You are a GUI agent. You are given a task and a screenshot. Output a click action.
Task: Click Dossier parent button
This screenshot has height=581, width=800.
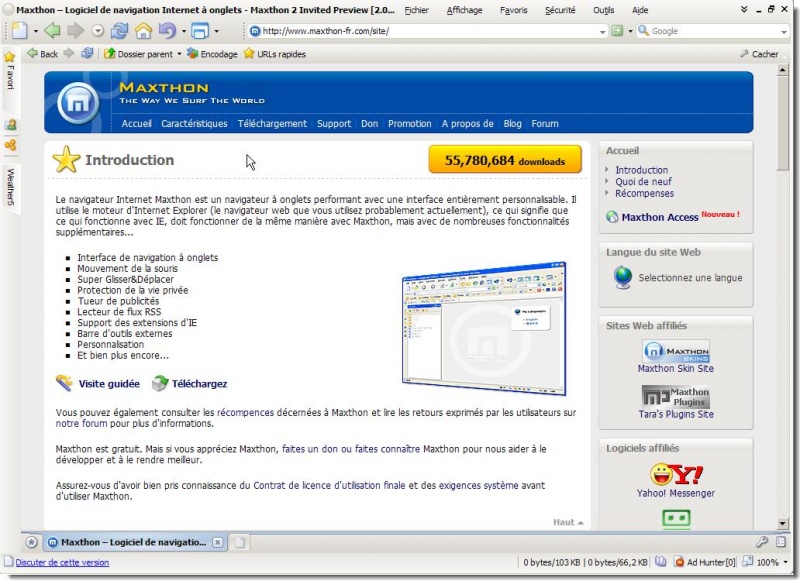[x=138, y=54]
